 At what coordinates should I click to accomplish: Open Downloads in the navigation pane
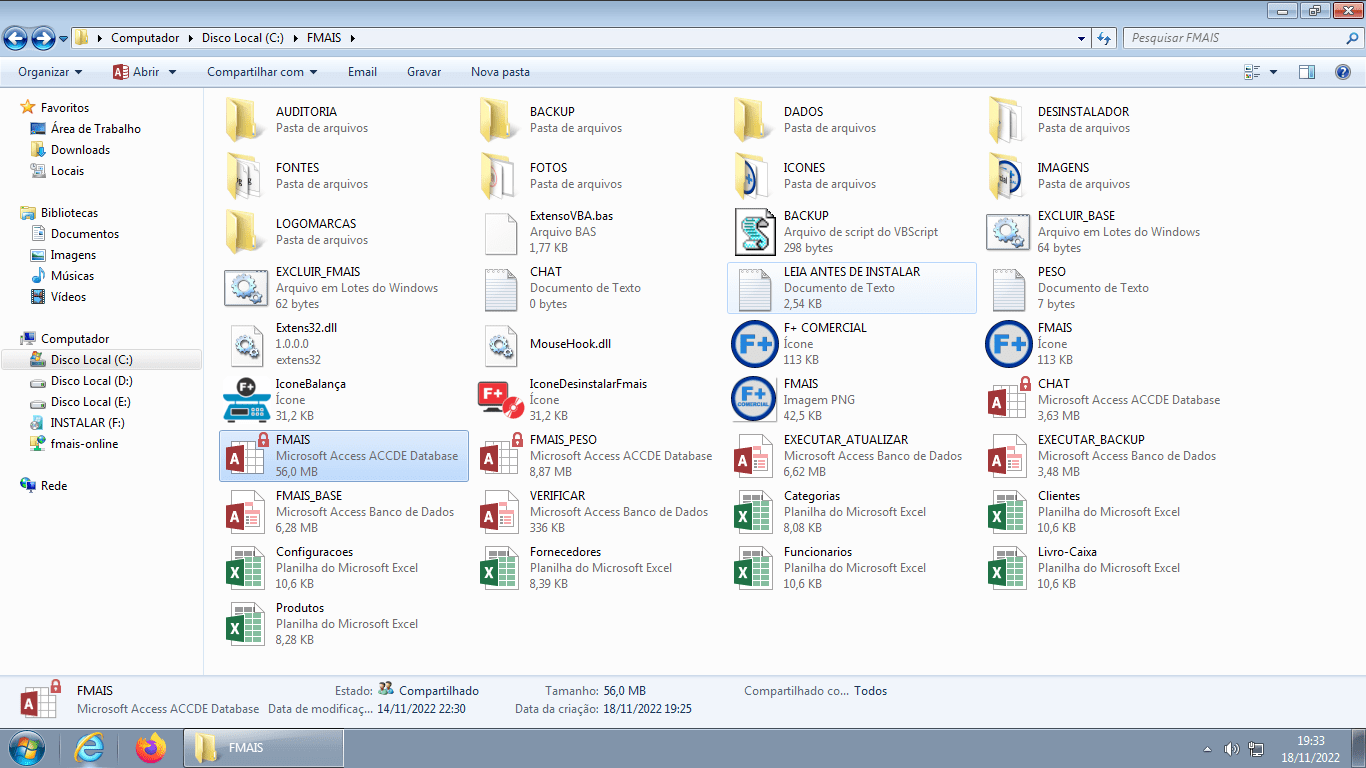80,150
